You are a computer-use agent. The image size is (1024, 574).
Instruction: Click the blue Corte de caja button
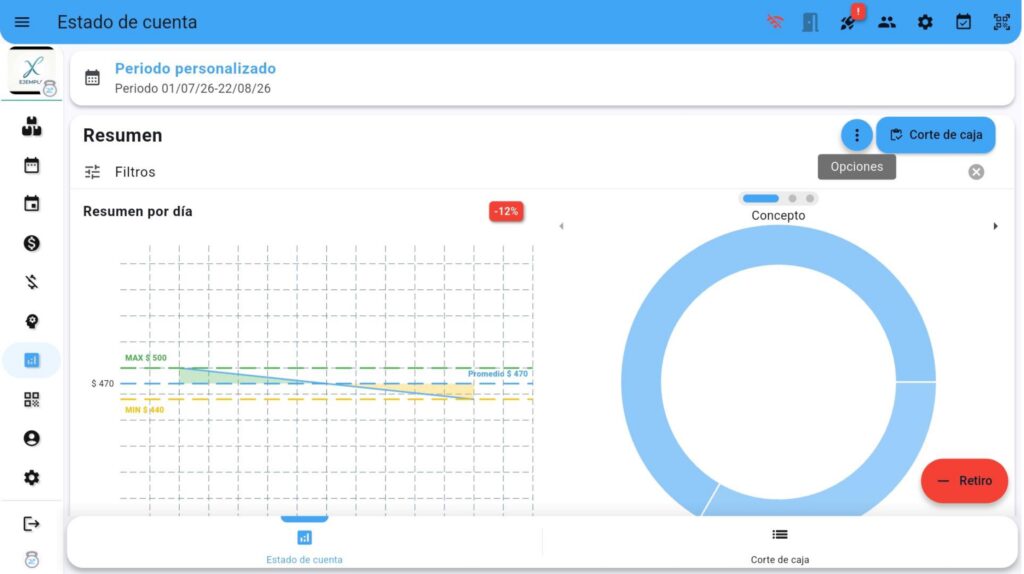[x=936, y=135]
